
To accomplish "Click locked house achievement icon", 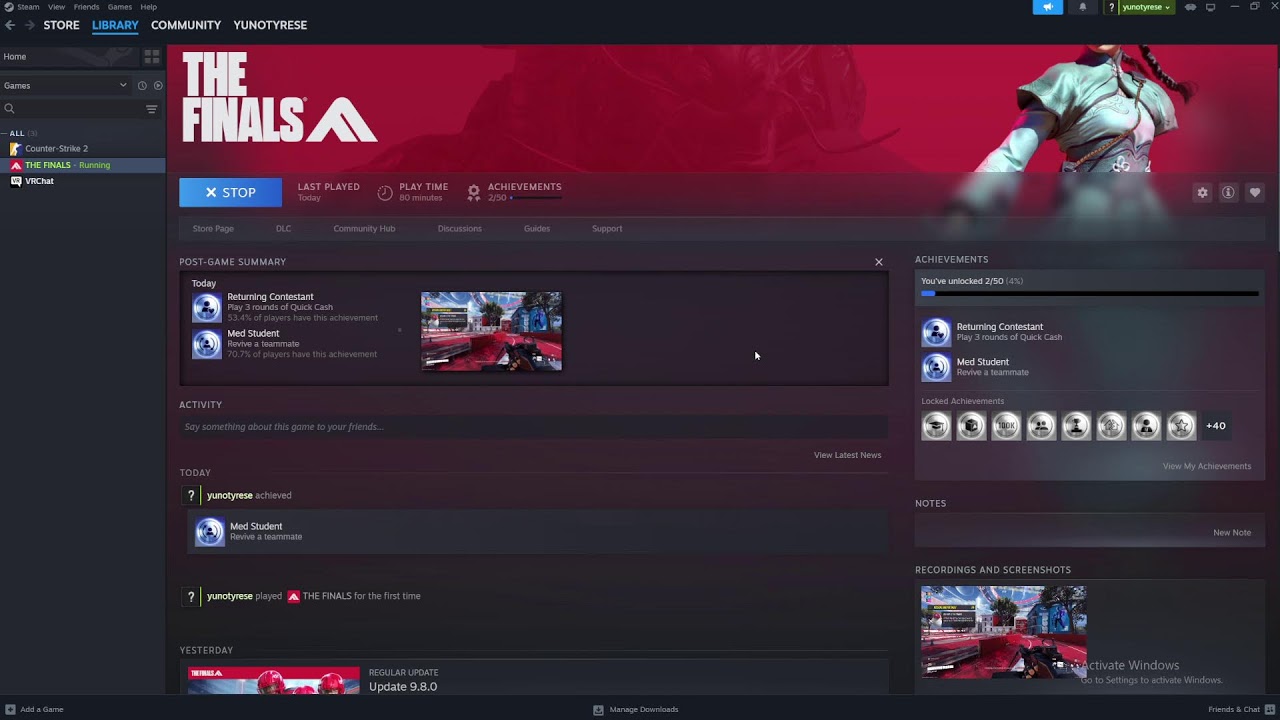I will tap(1111, 426).
